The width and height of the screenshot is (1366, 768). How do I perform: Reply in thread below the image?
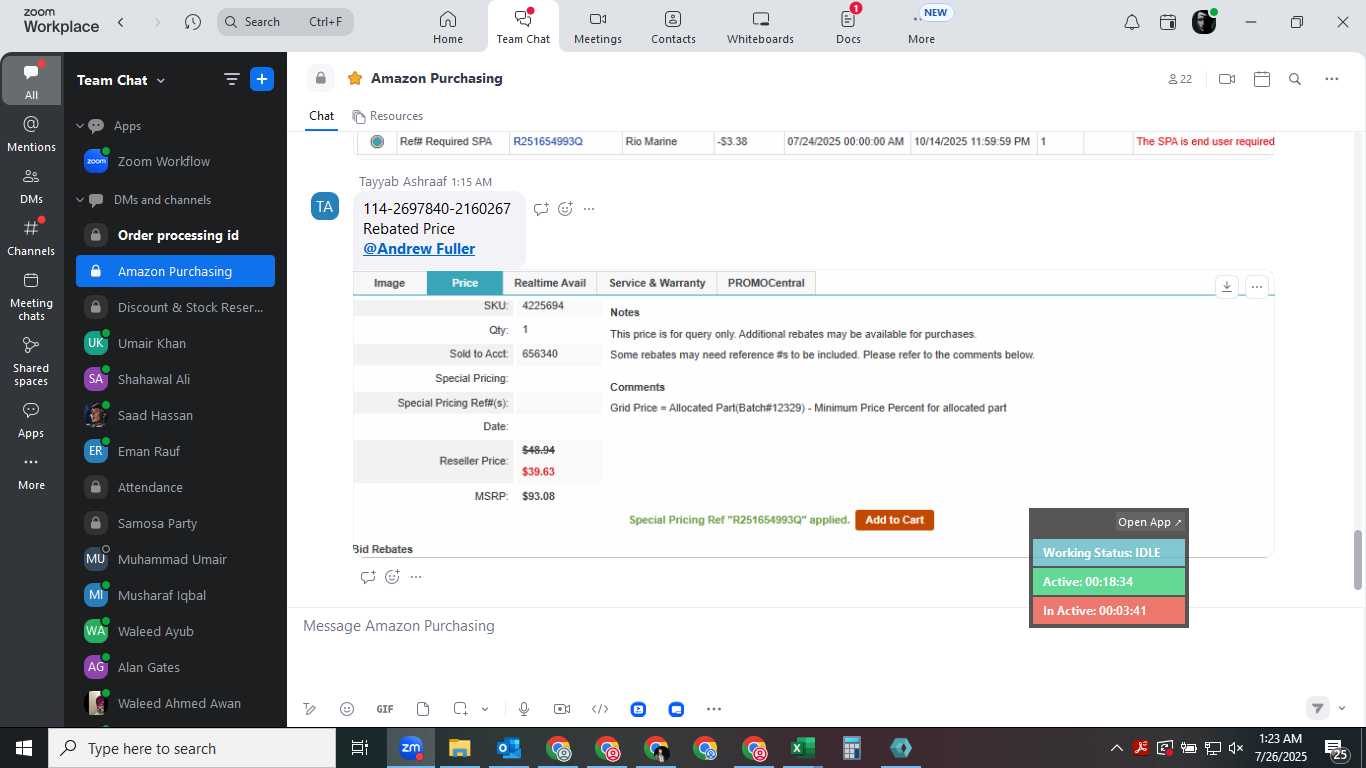(x=368, y=577)
